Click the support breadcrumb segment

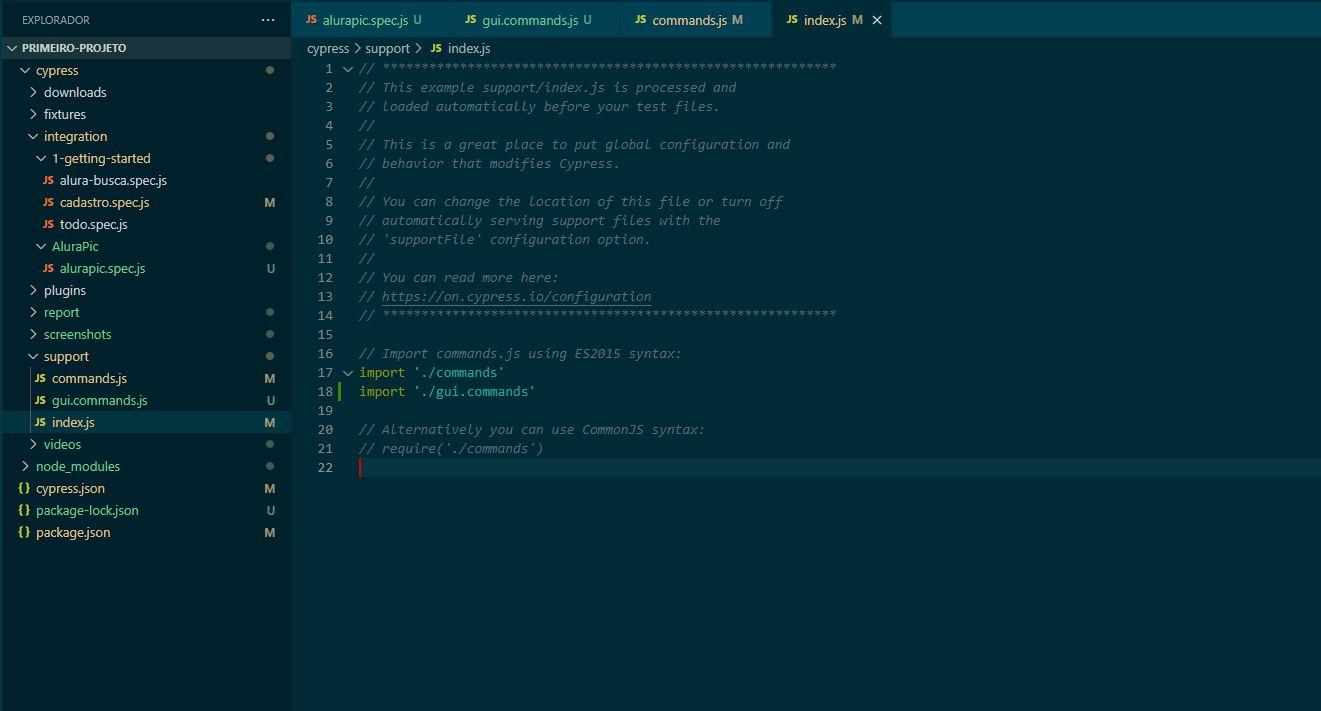click(x=388, y=48)
